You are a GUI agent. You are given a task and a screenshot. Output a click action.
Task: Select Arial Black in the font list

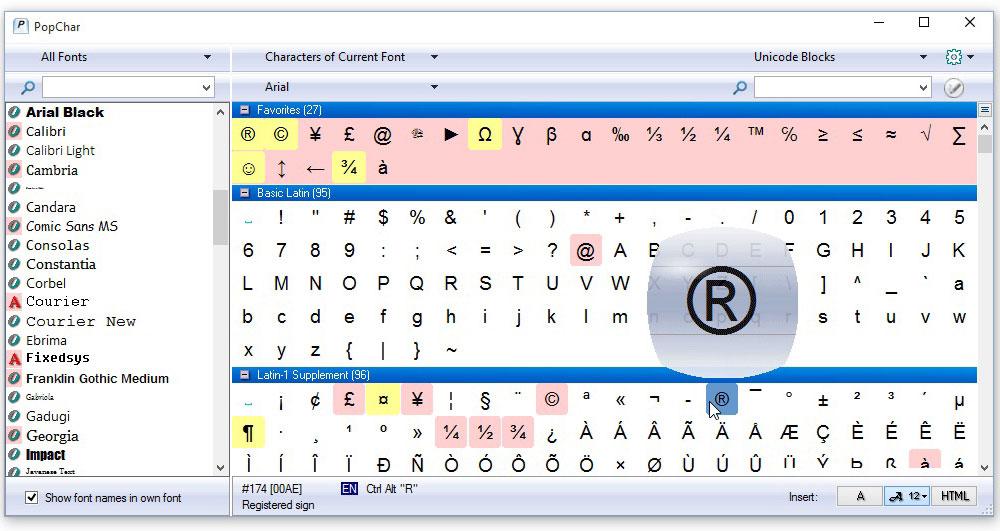click(64, 112)
